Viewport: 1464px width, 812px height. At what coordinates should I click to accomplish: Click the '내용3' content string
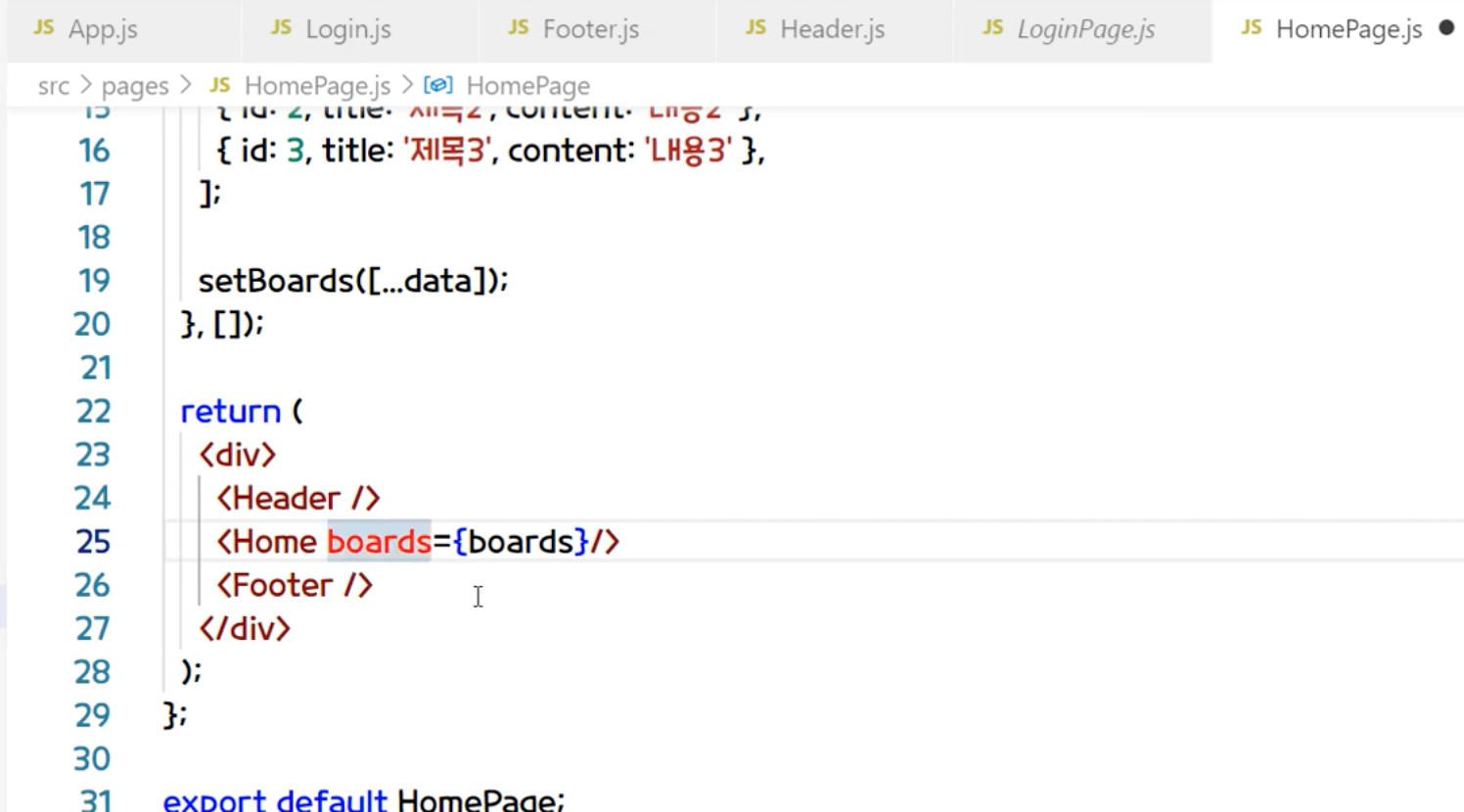(688, 151)
